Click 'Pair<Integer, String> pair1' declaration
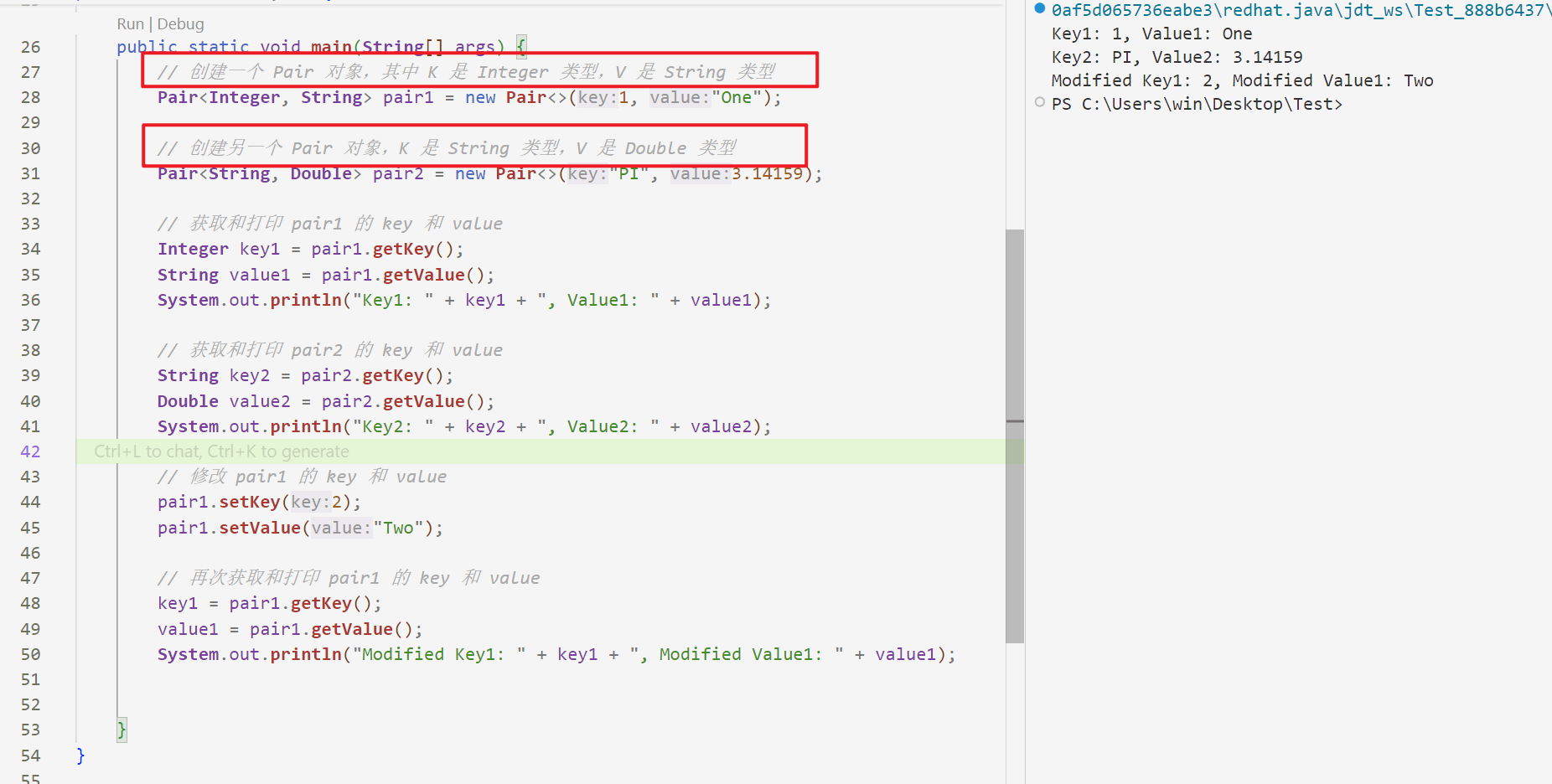Image resolution: width=1552 pixels, height=784 pixels. (469, 98)
